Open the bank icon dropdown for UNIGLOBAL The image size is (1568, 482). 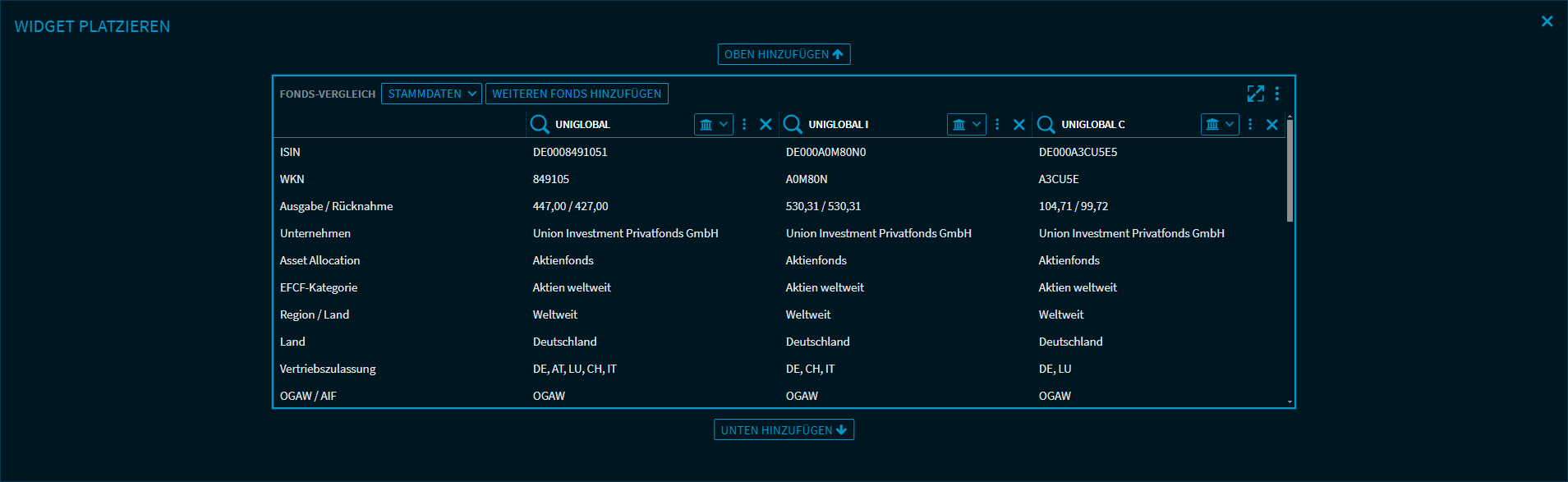point(713,124)
